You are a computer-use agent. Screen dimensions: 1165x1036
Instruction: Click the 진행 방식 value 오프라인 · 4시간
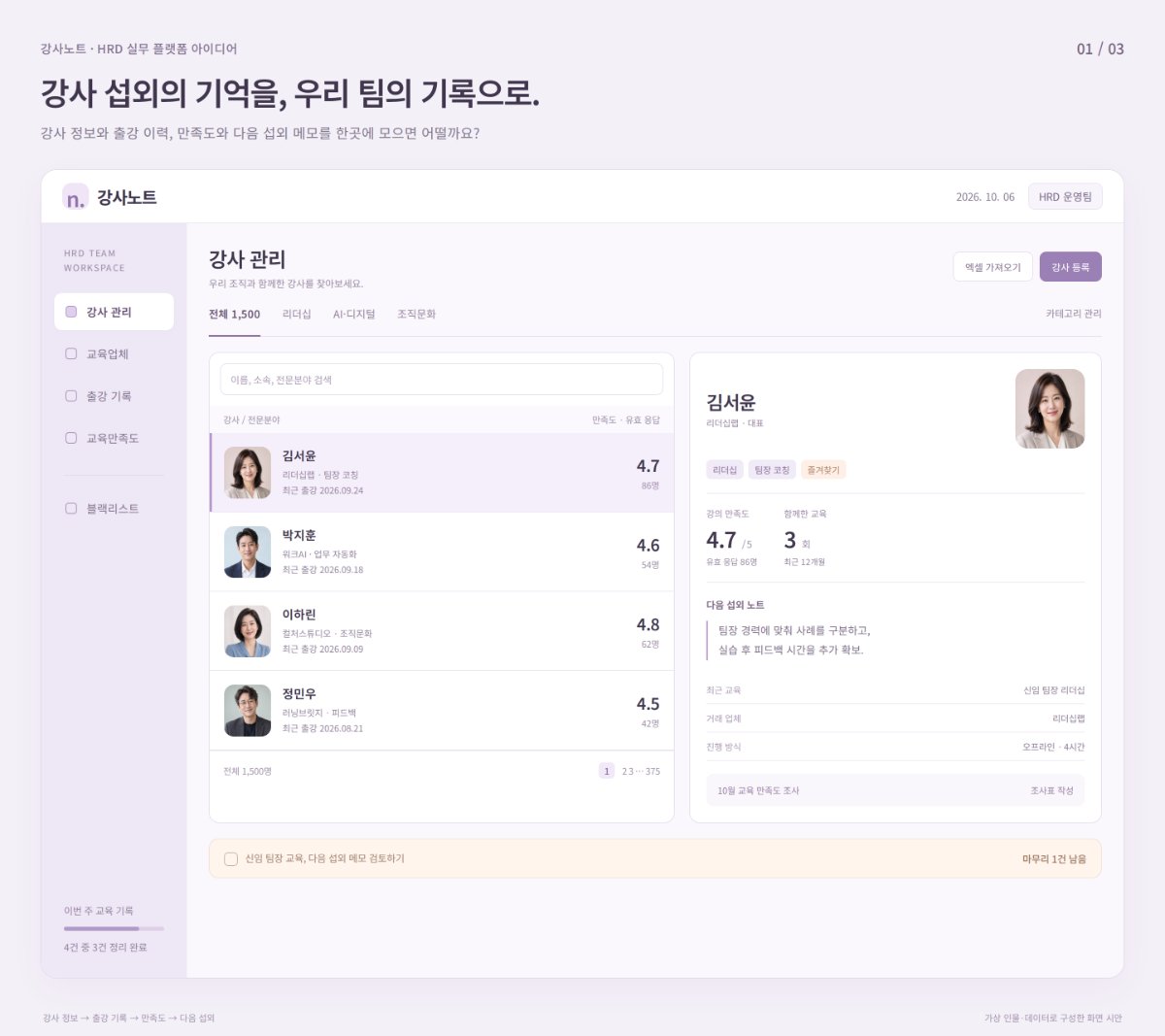click(1053, 747)
